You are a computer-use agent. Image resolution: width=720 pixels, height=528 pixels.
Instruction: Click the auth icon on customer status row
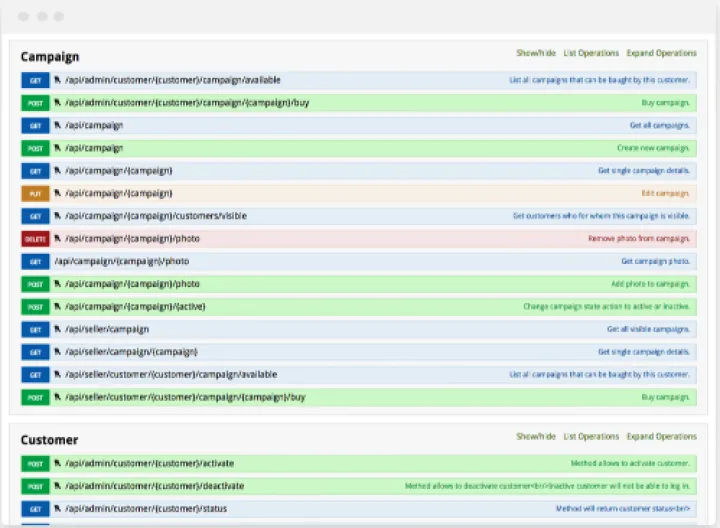57,509
